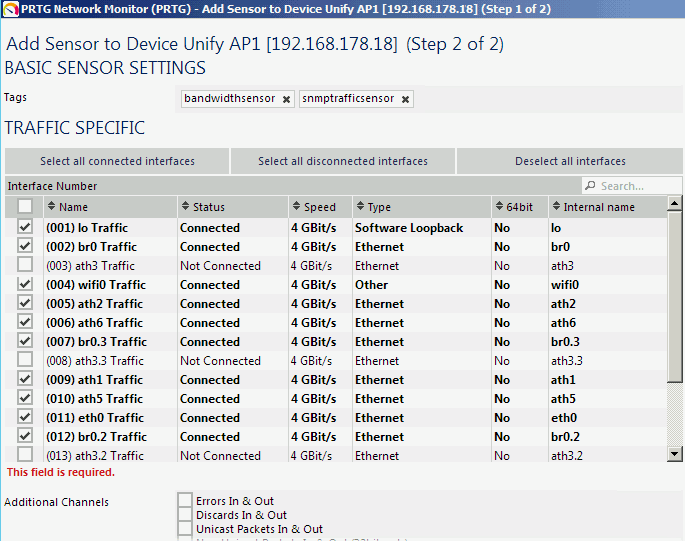The height and width of the screenshot is (541, 685).
Task: Check (003) ath3 Traffic checkbox
Action: tap(25, 264)
